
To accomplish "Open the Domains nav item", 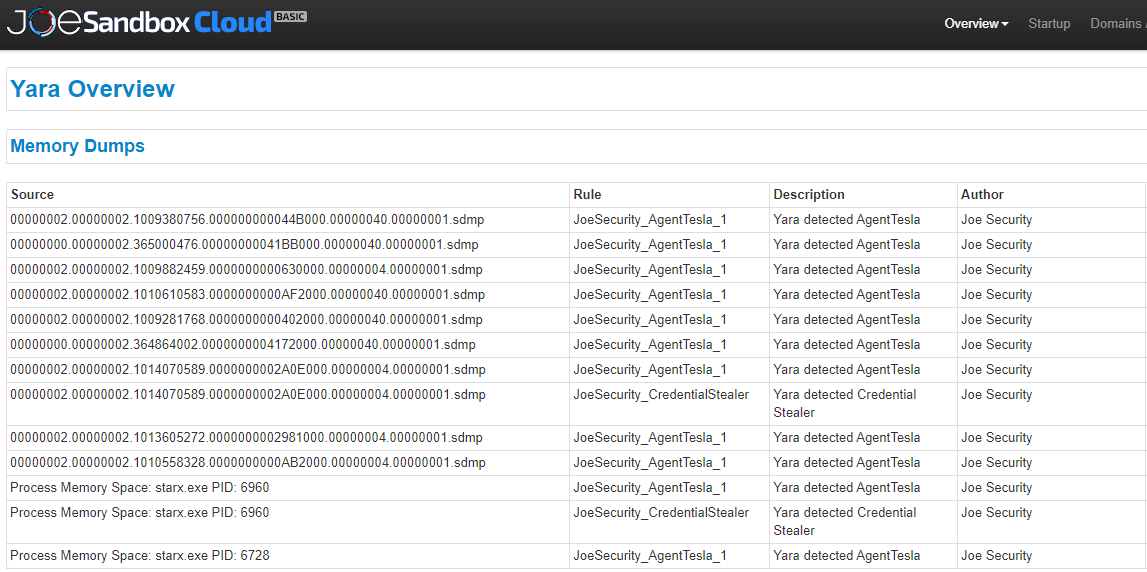I will 1118,23.
